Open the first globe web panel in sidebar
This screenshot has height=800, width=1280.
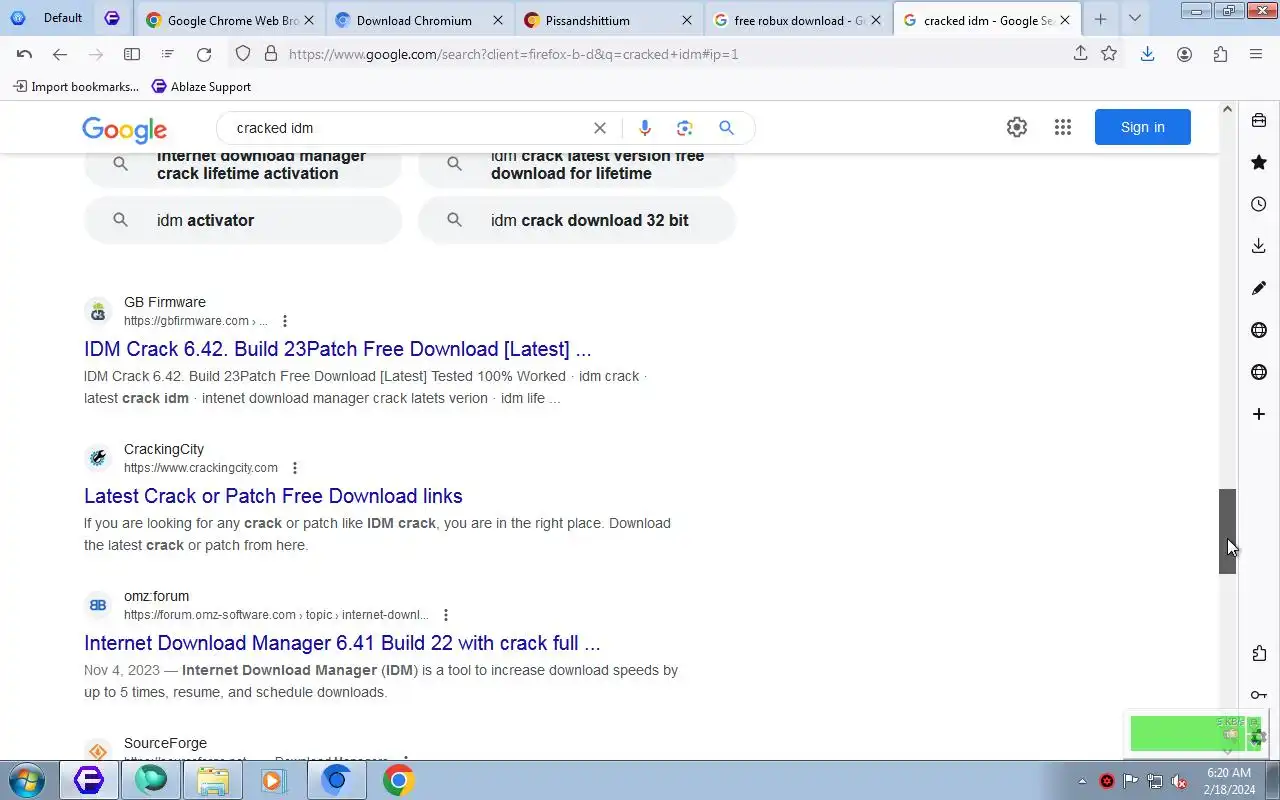[1259, 330]
